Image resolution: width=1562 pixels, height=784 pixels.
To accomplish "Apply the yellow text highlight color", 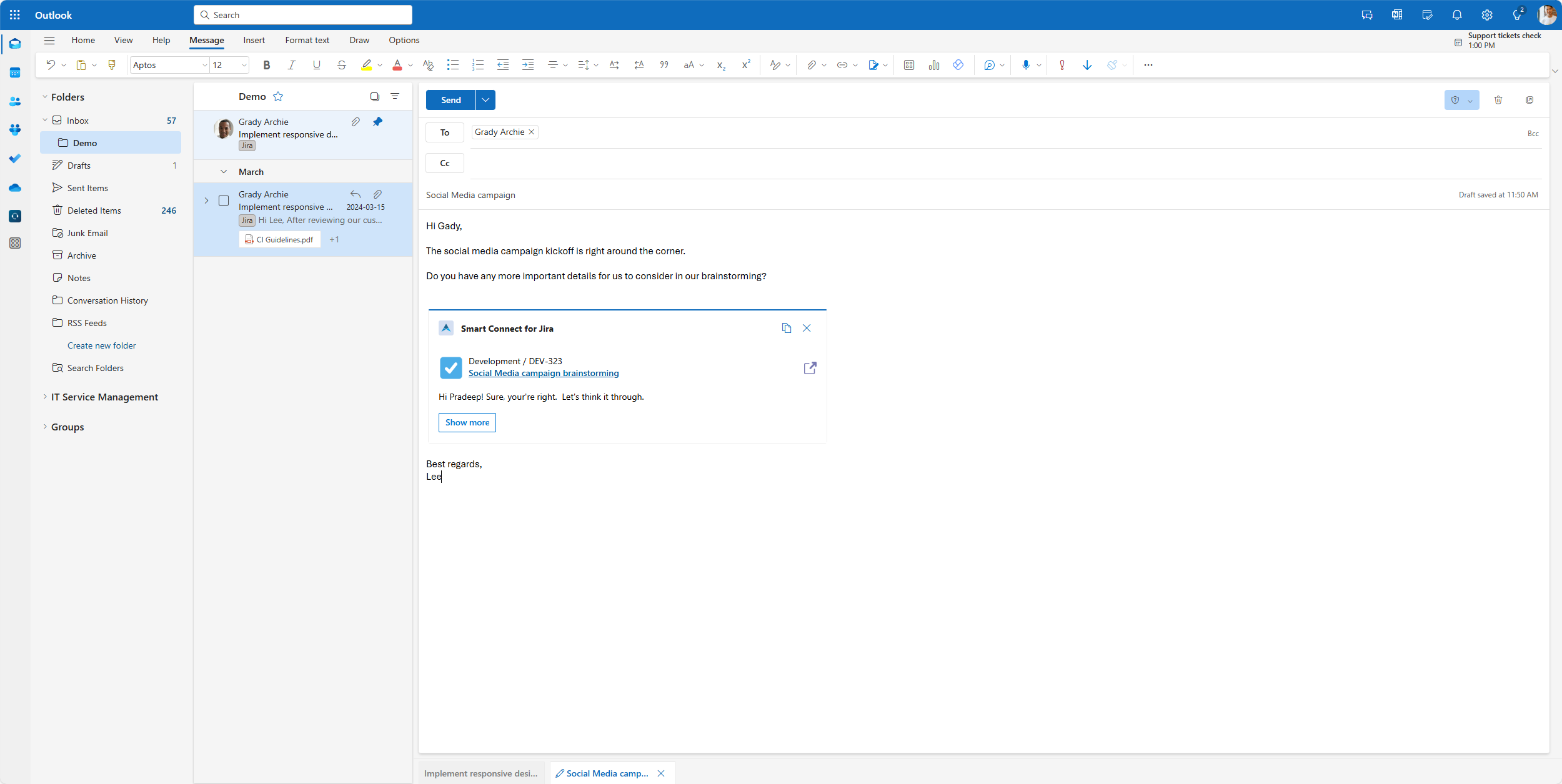I will (367, 65).
